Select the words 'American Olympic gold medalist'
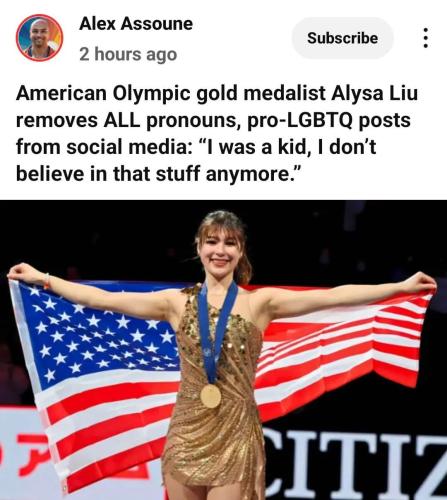This screenshot has height=500, width=447. (170, 94)
